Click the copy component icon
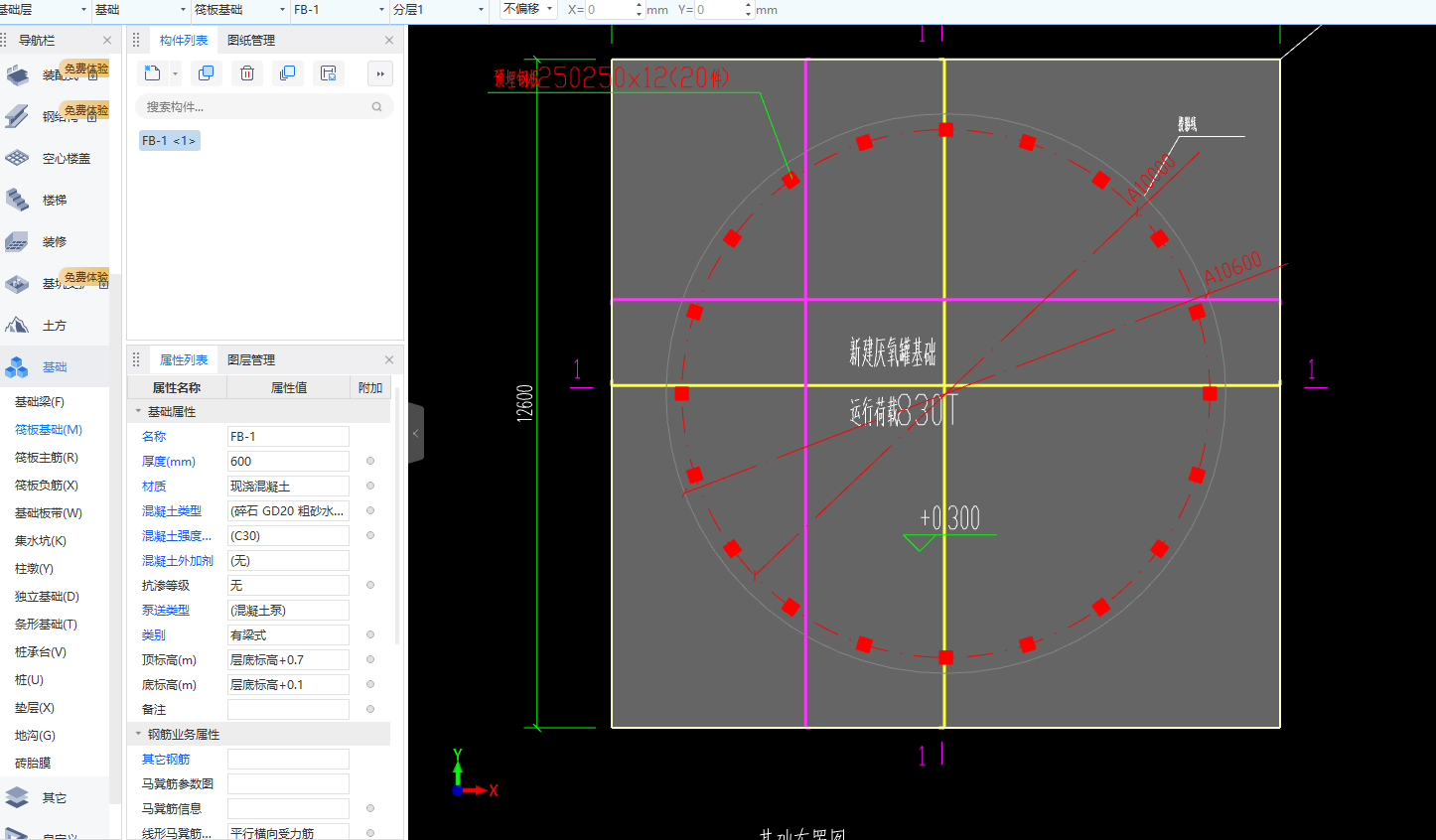The width and height of the screenshot is (1436, 840). [x=207, y=73]
